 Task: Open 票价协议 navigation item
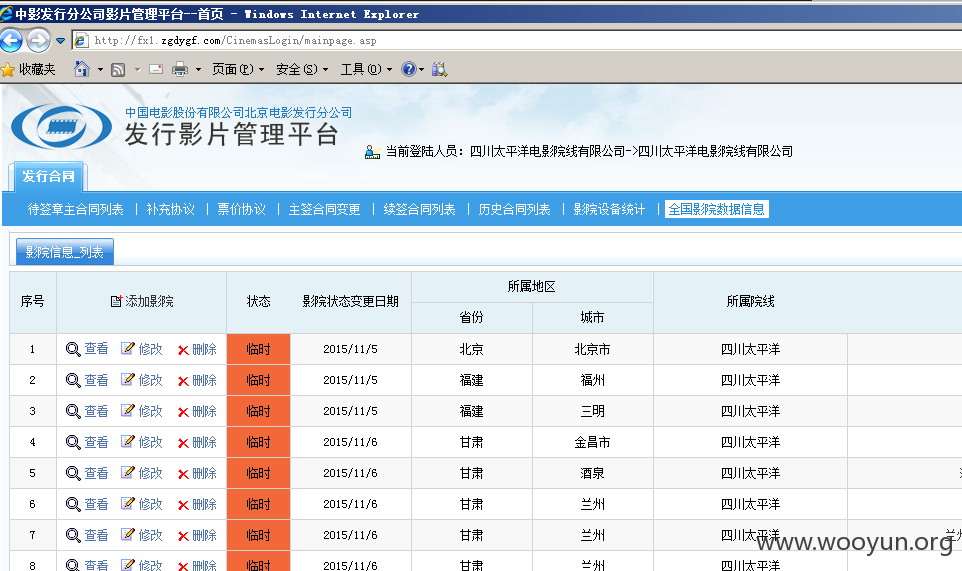coord(242,210)
